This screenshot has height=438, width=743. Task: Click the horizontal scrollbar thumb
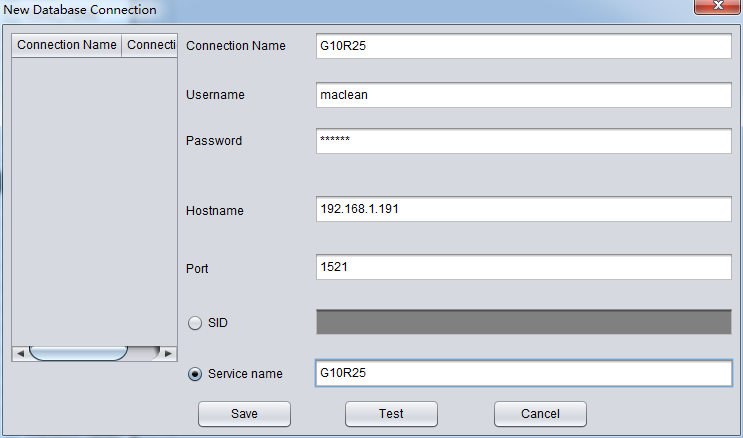[x=78, y=353]
